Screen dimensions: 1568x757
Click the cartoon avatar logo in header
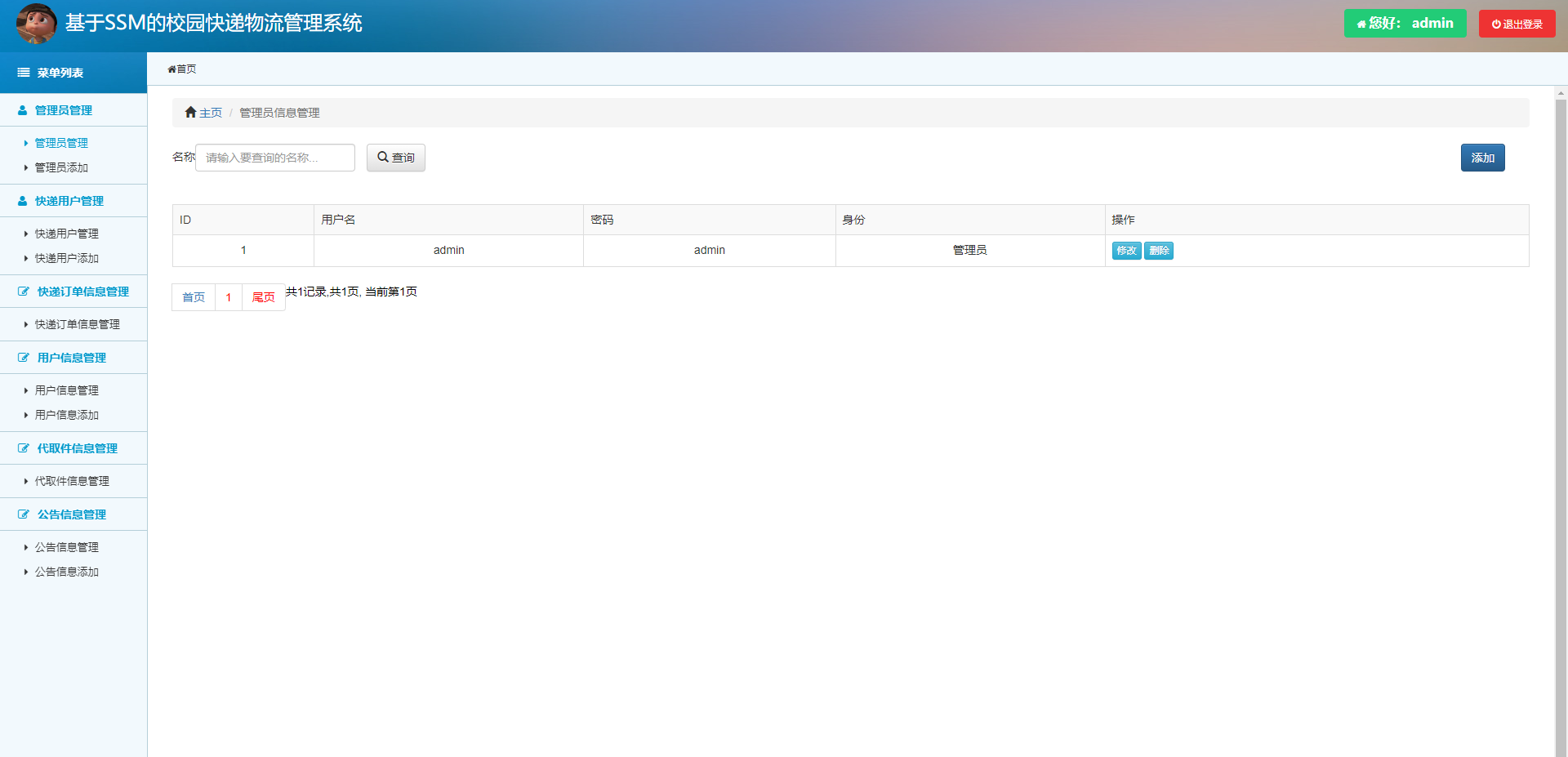click(36, 24)
